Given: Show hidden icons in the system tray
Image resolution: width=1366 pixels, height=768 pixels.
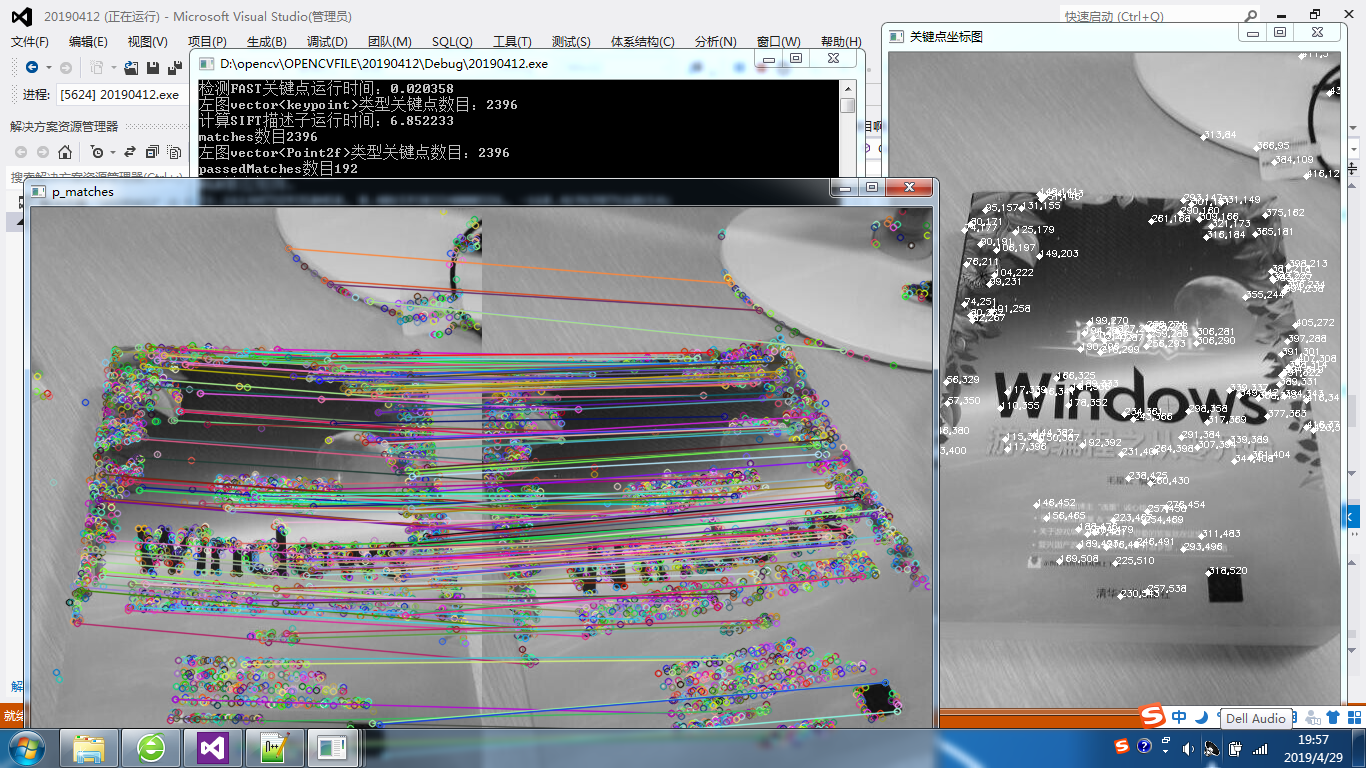Looking at the screenshot, I should [x=1165, y=751].
